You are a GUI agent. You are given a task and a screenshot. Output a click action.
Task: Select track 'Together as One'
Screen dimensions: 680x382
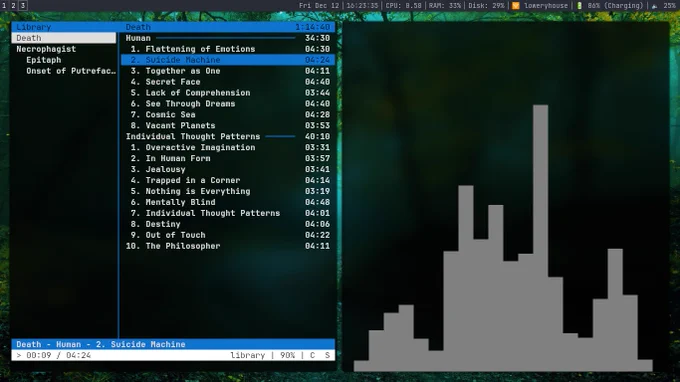[x=228, y=71]
